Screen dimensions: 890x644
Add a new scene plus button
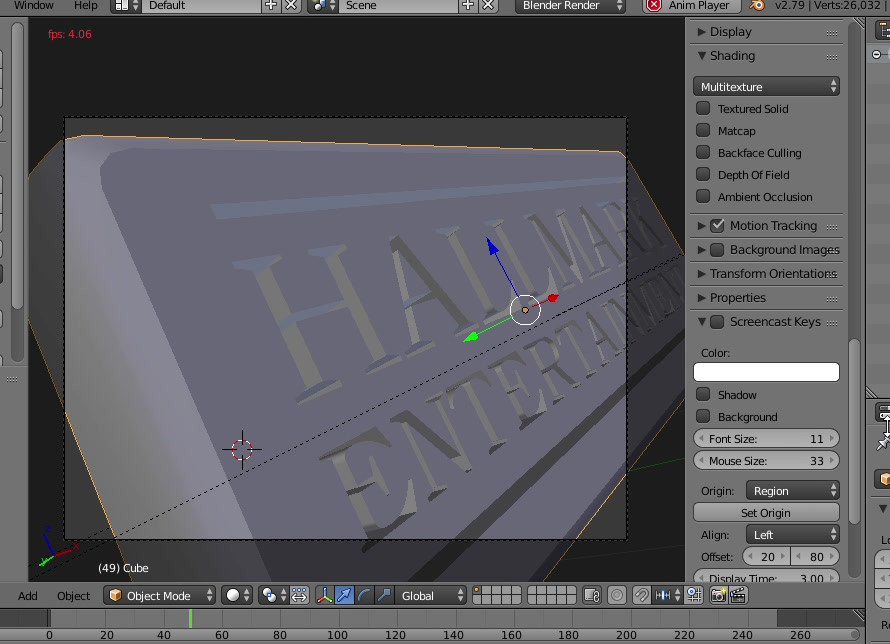point(468,6)
